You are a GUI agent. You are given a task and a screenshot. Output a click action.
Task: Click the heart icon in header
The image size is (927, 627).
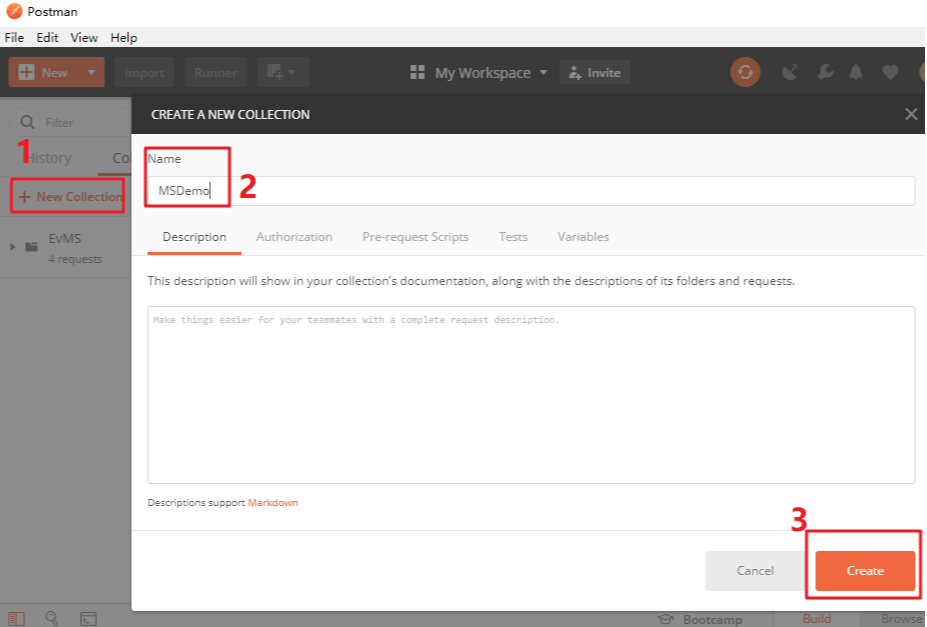tap(890, 72)
